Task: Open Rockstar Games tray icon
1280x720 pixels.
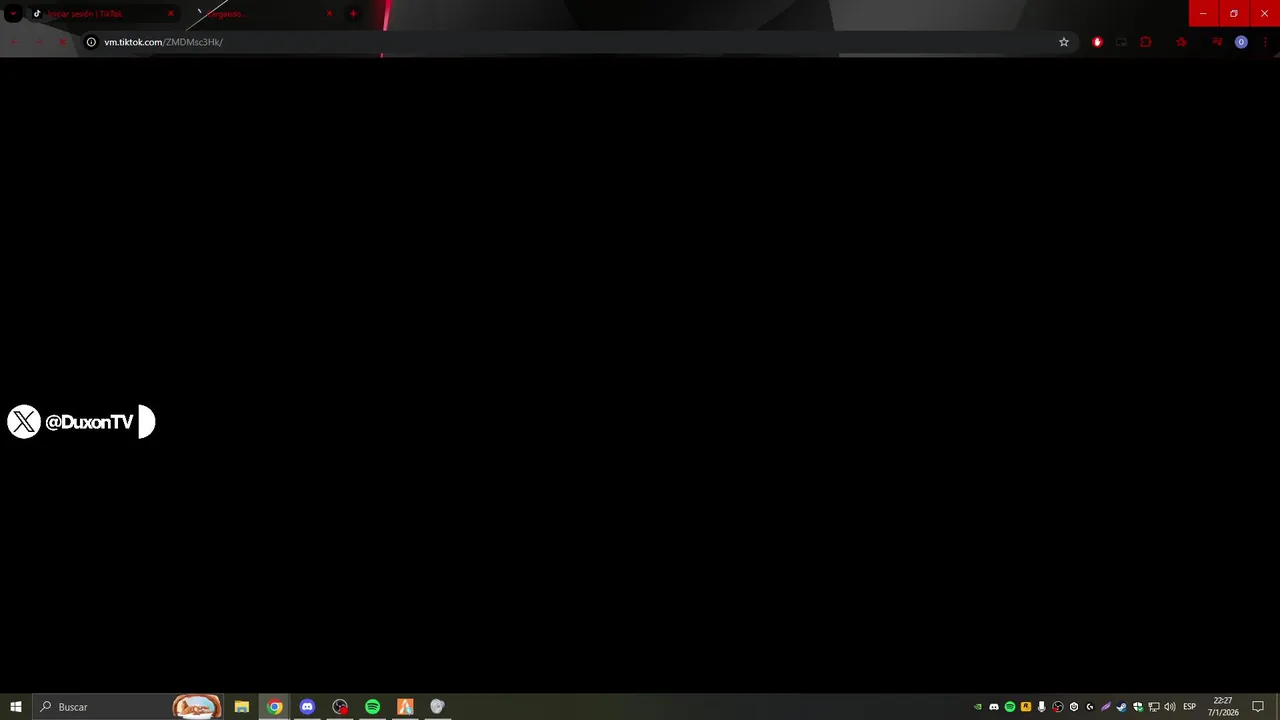Action: click(1026, 707)
